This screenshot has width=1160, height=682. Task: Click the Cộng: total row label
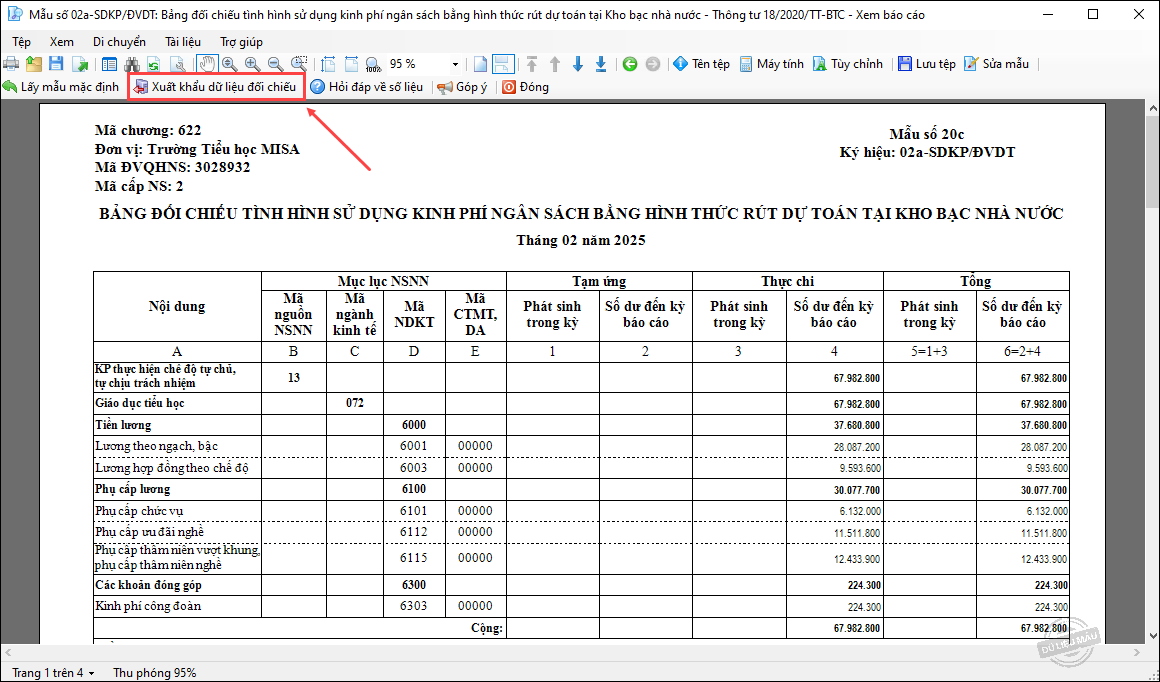point(487,628)
